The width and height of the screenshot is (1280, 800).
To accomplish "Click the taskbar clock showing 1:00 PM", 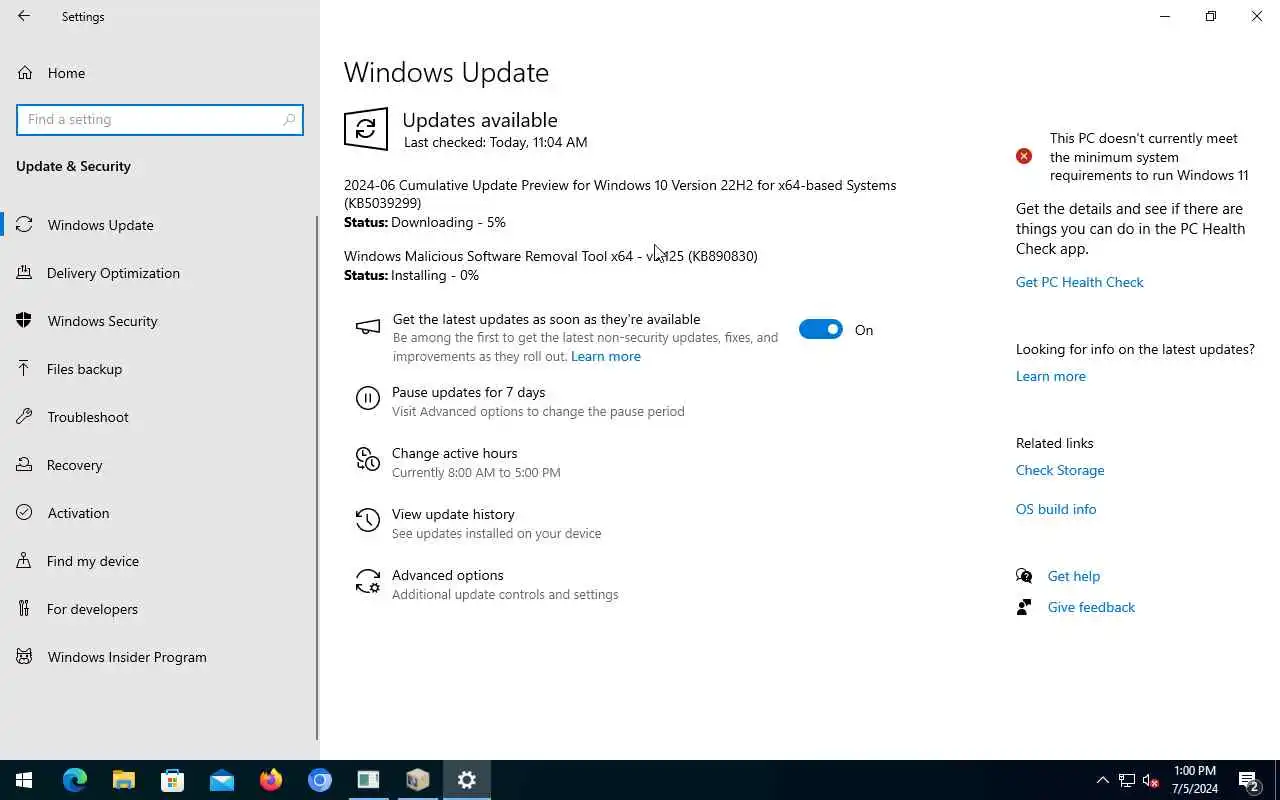I will tap(1195, 780).
